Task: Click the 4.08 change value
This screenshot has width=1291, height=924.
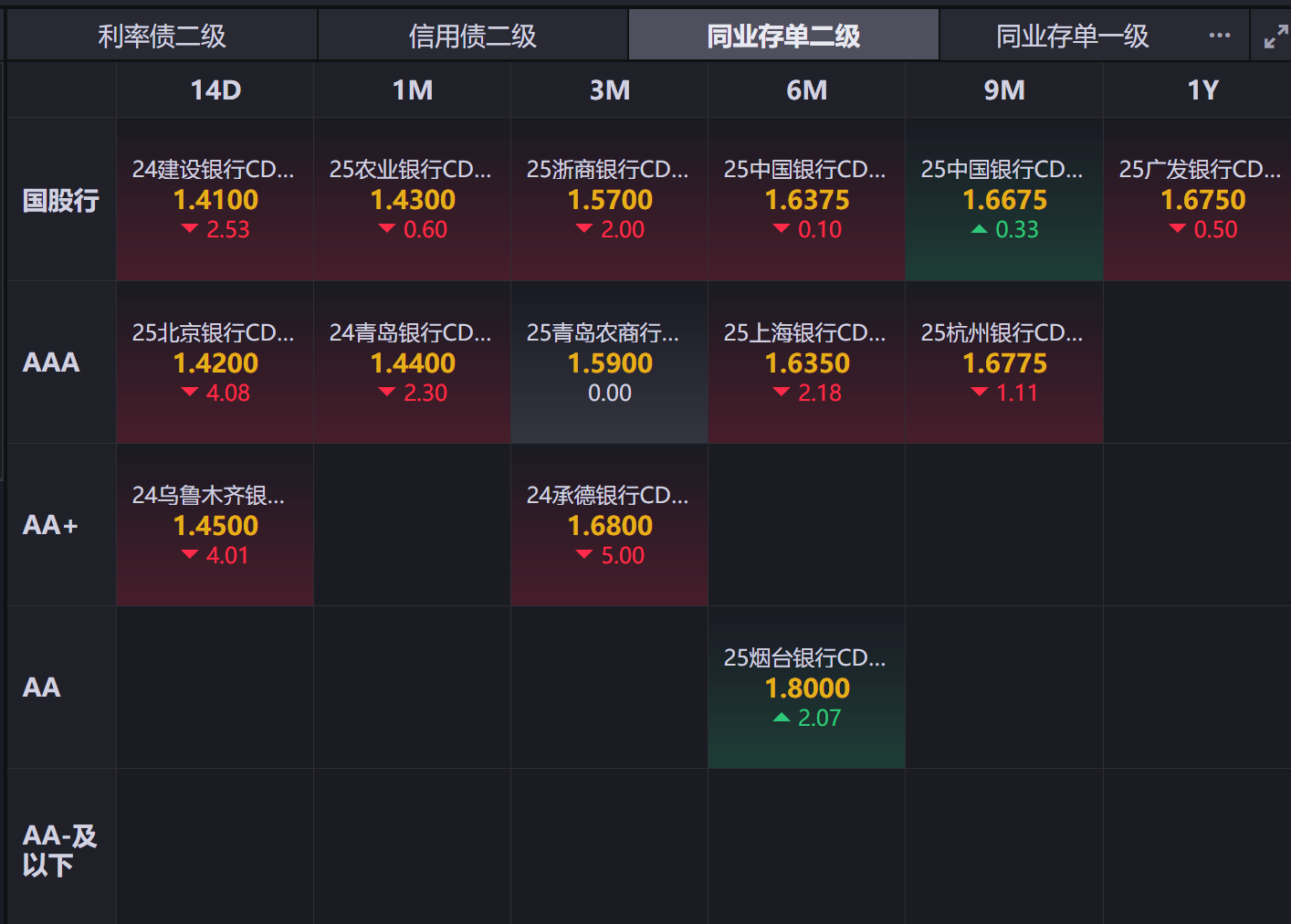Action: click(228, 393)
